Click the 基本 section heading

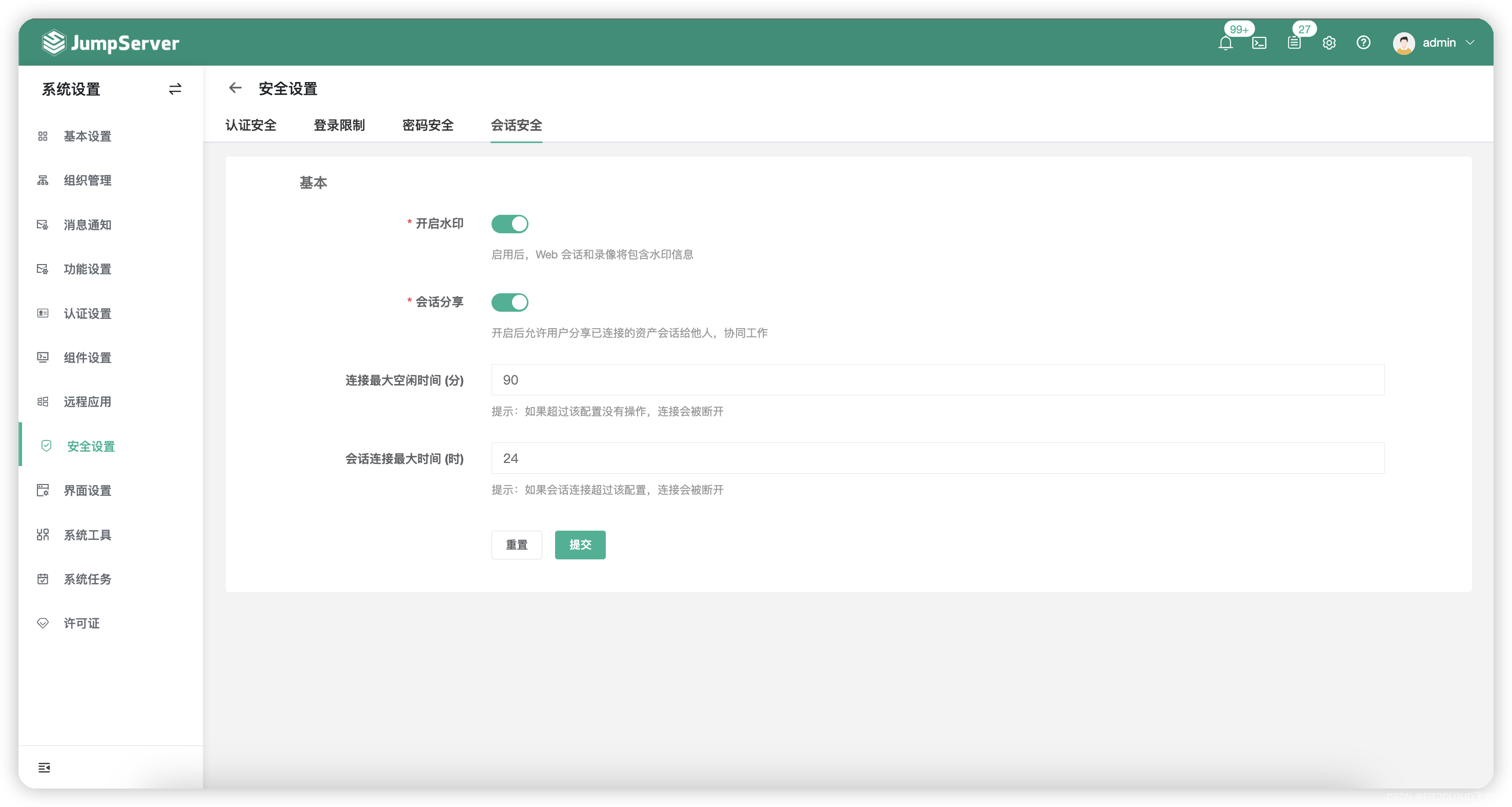tap(314, 183)
